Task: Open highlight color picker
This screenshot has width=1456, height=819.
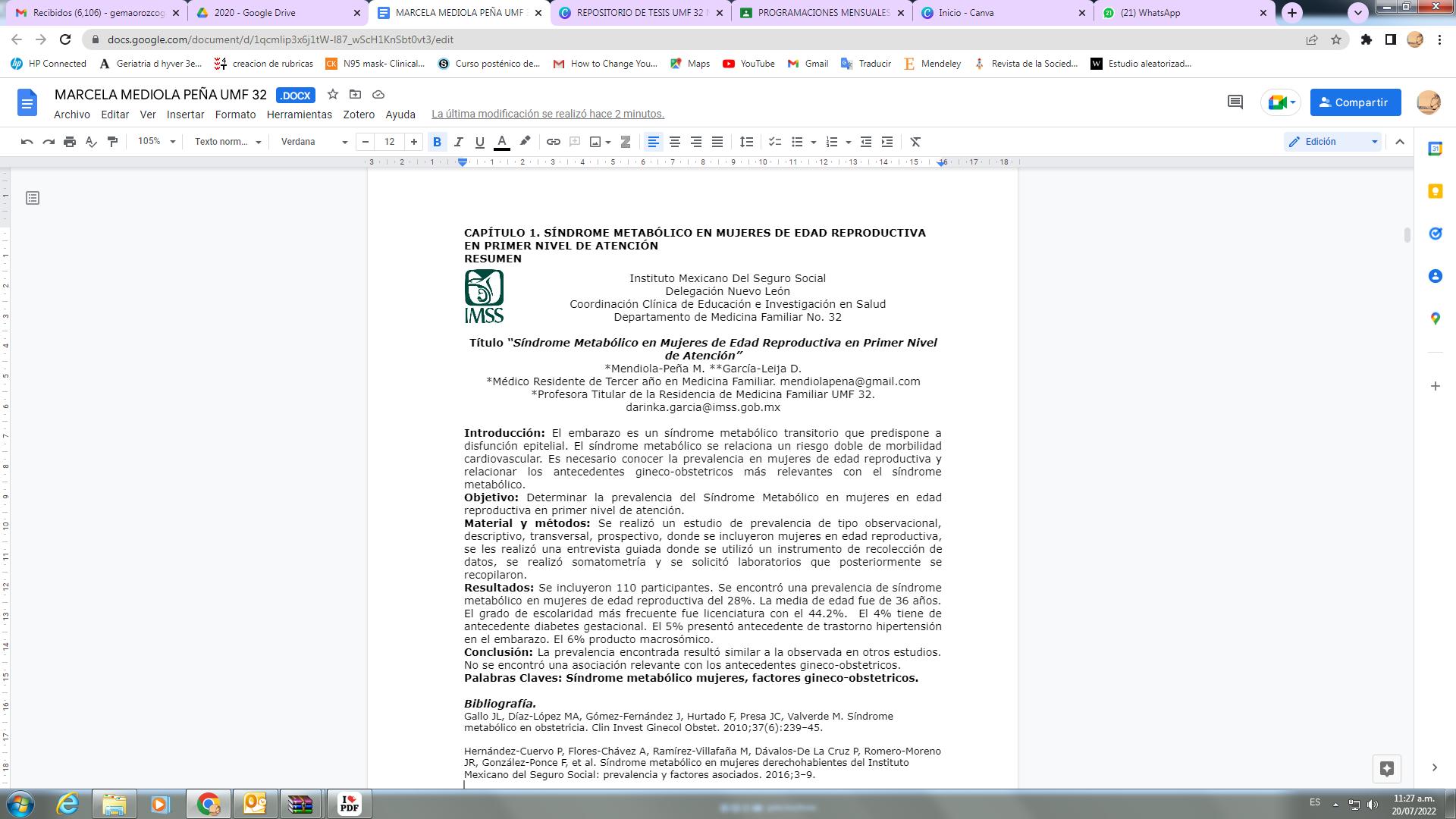Action: point(525,142)
